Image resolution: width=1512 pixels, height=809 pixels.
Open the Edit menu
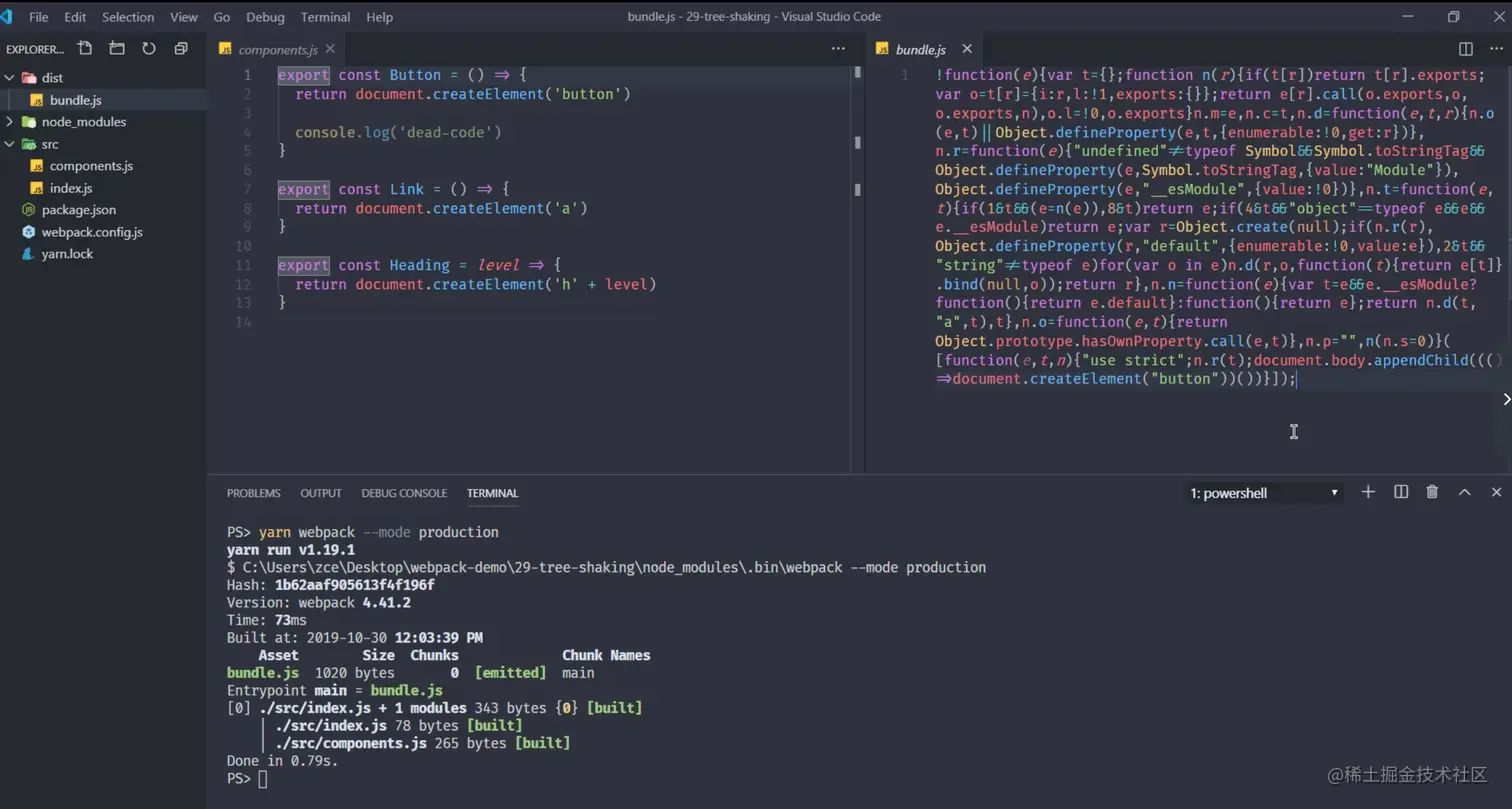pyautogui.click(x=75, y=17)
